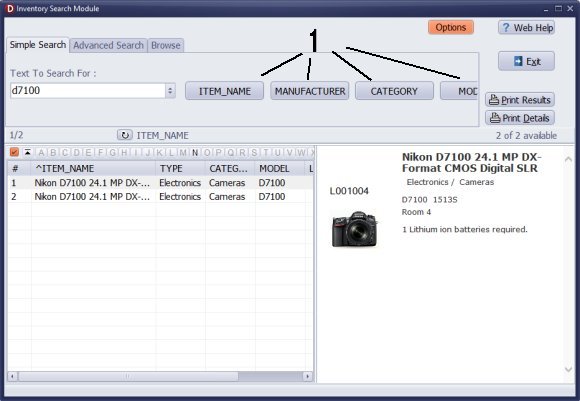Viewport: 580px width, 401px height.
Task: Click the Options button
Action: click(451, 27)
